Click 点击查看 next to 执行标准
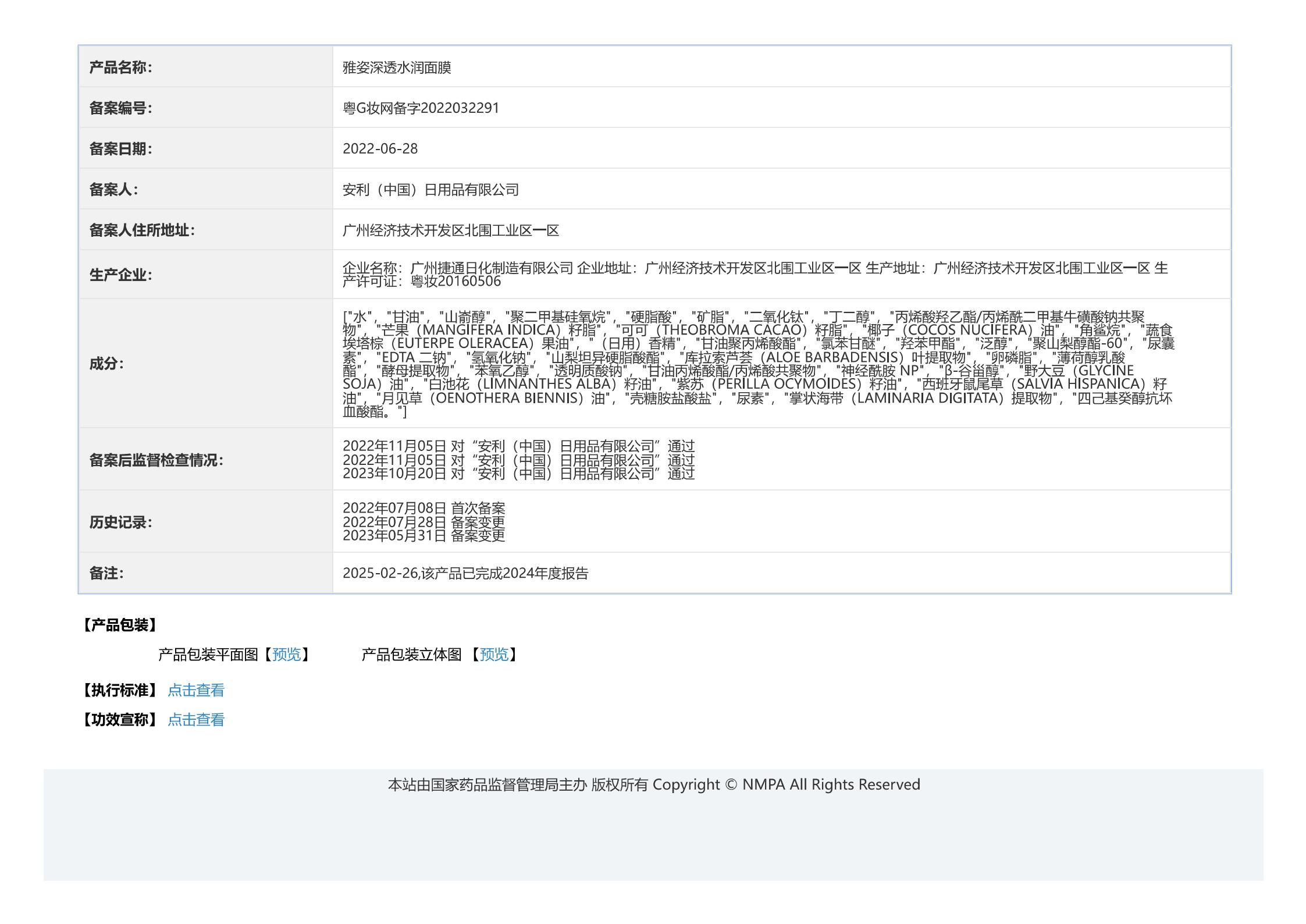1306x924 pixels. click(195, 690)
